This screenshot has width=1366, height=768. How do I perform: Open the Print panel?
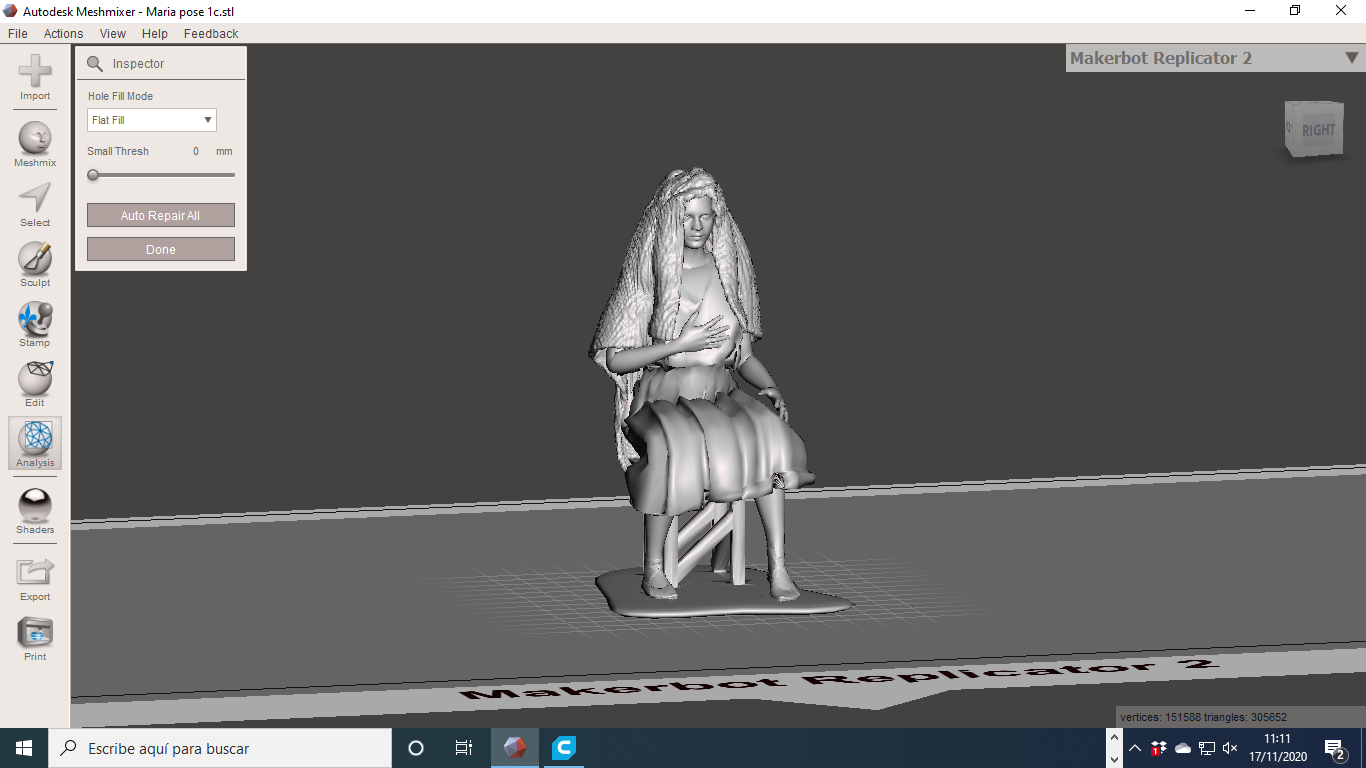click(34, 630)
